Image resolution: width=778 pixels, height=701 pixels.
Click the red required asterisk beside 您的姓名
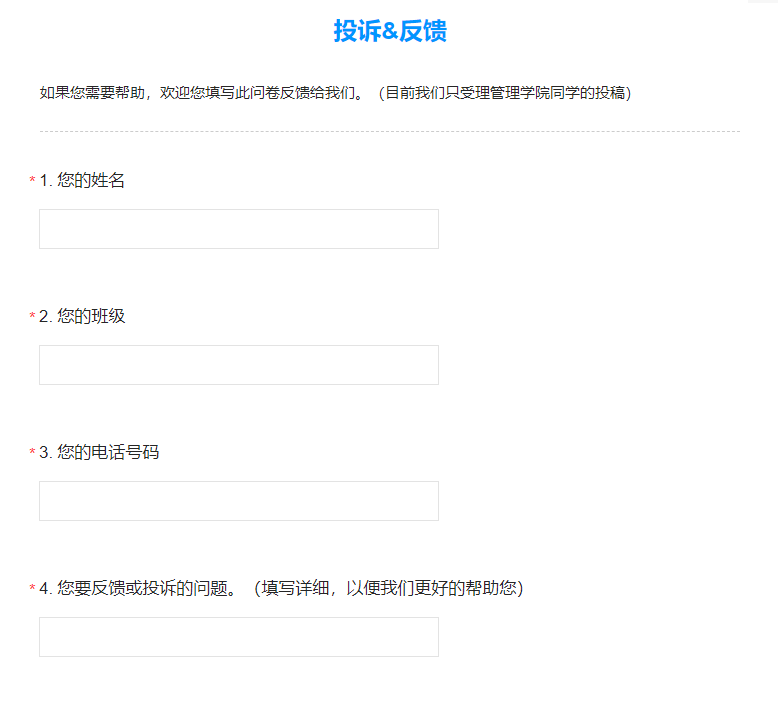click(32, 182)
